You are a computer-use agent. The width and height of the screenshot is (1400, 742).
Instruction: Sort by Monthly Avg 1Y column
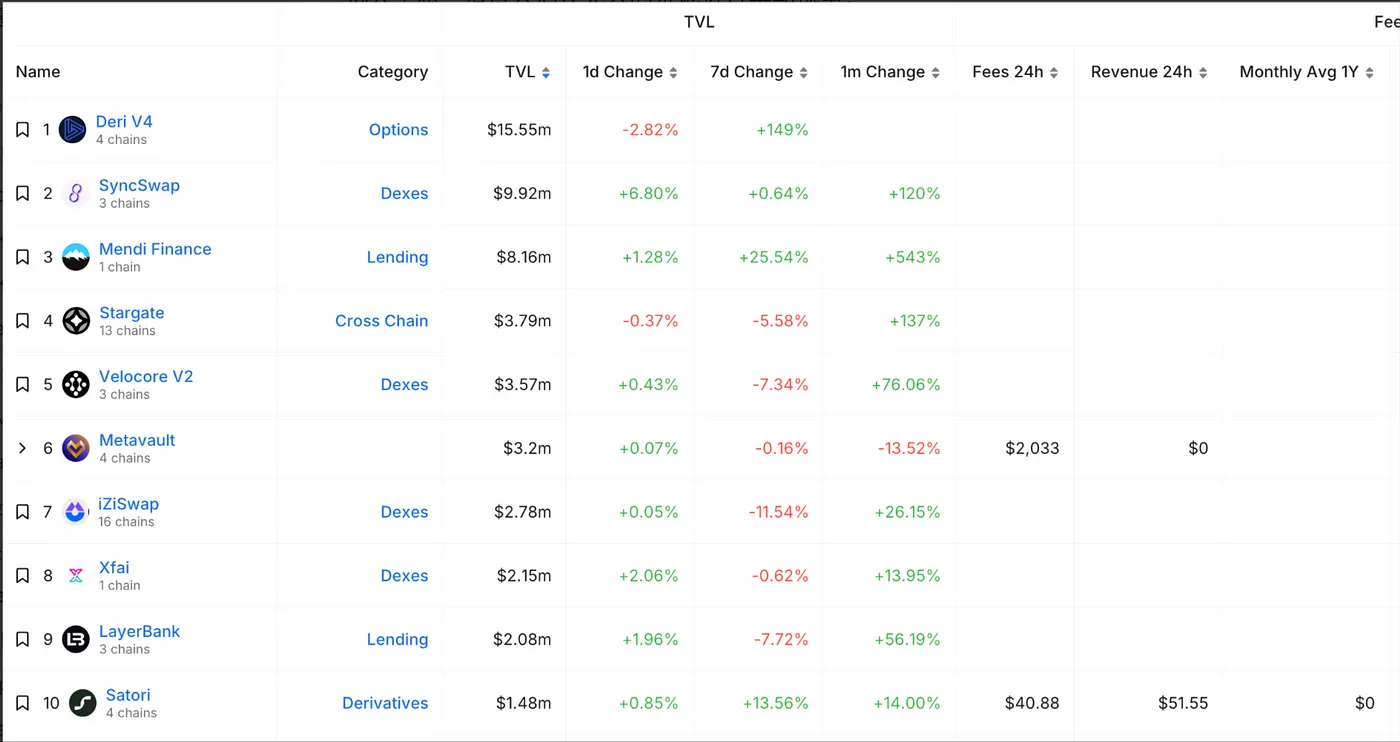[1306, 72]
